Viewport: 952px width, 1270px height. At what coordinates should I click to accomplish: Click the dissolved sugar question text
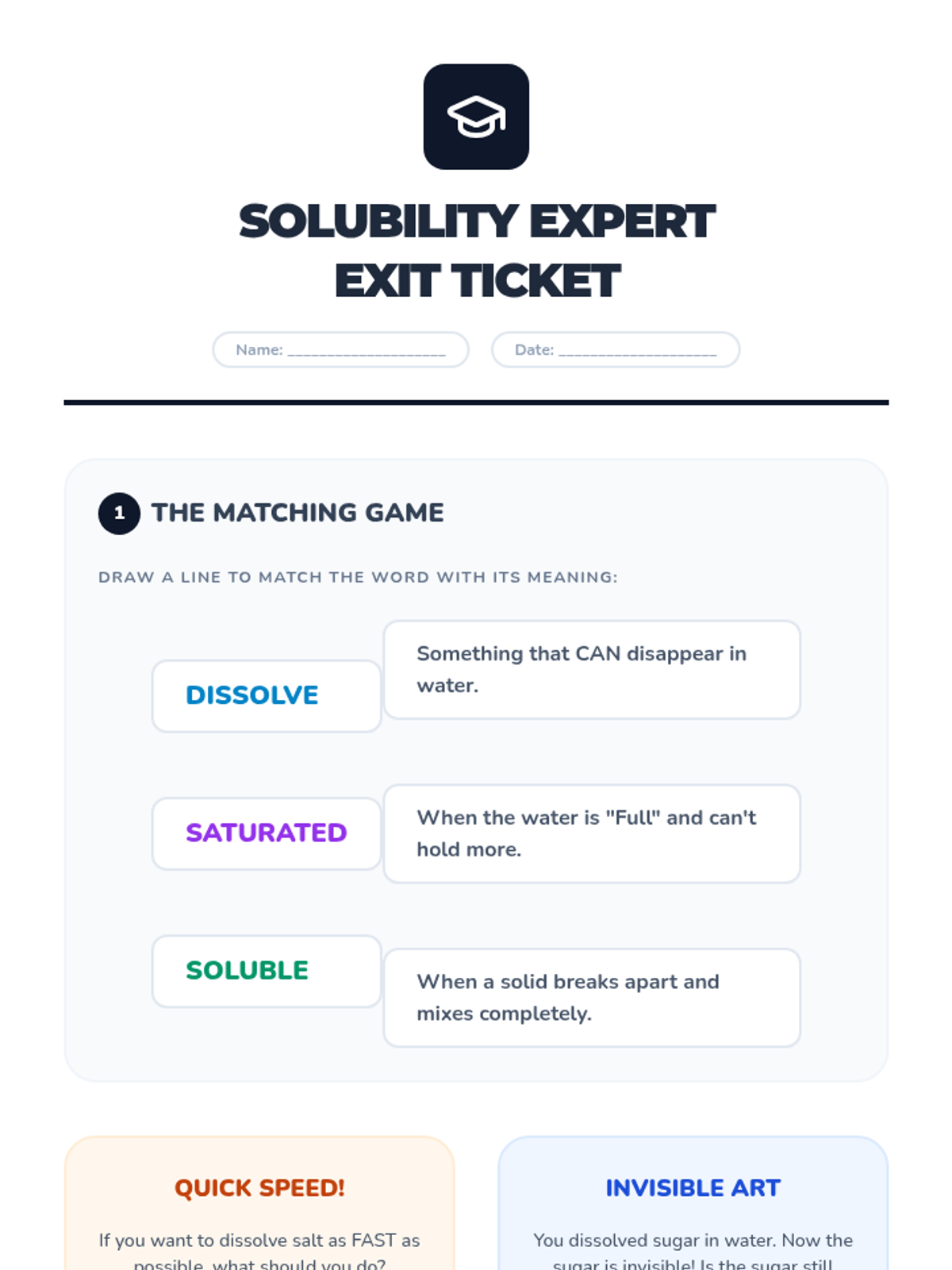click(x=693, y=1250)
